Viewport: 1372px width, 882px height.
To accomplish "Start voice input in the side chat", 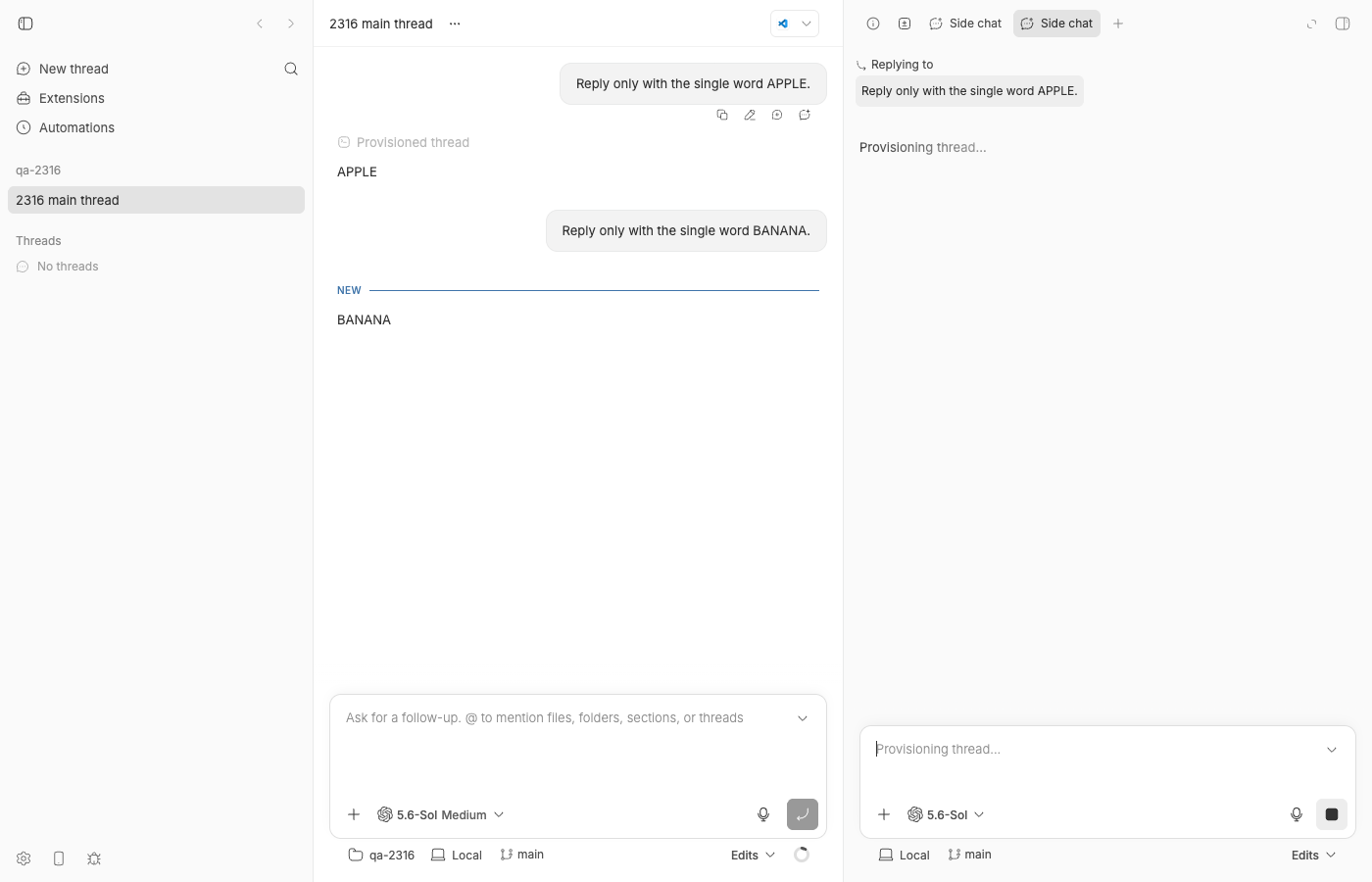I will pos(1297,814).
